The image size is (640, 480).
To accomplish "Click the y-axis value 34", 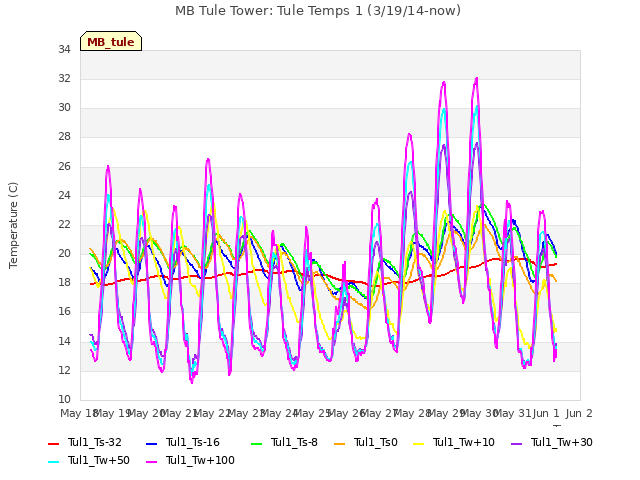I will pos(64,49).
